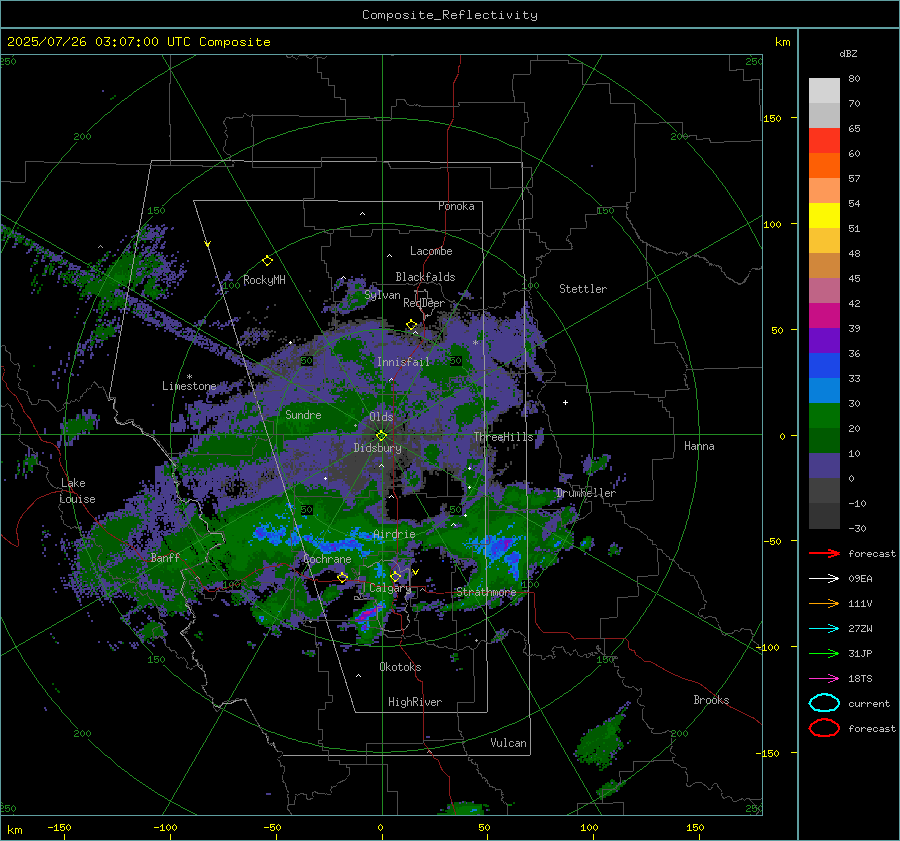Click the Banff label

coord(165,557)
